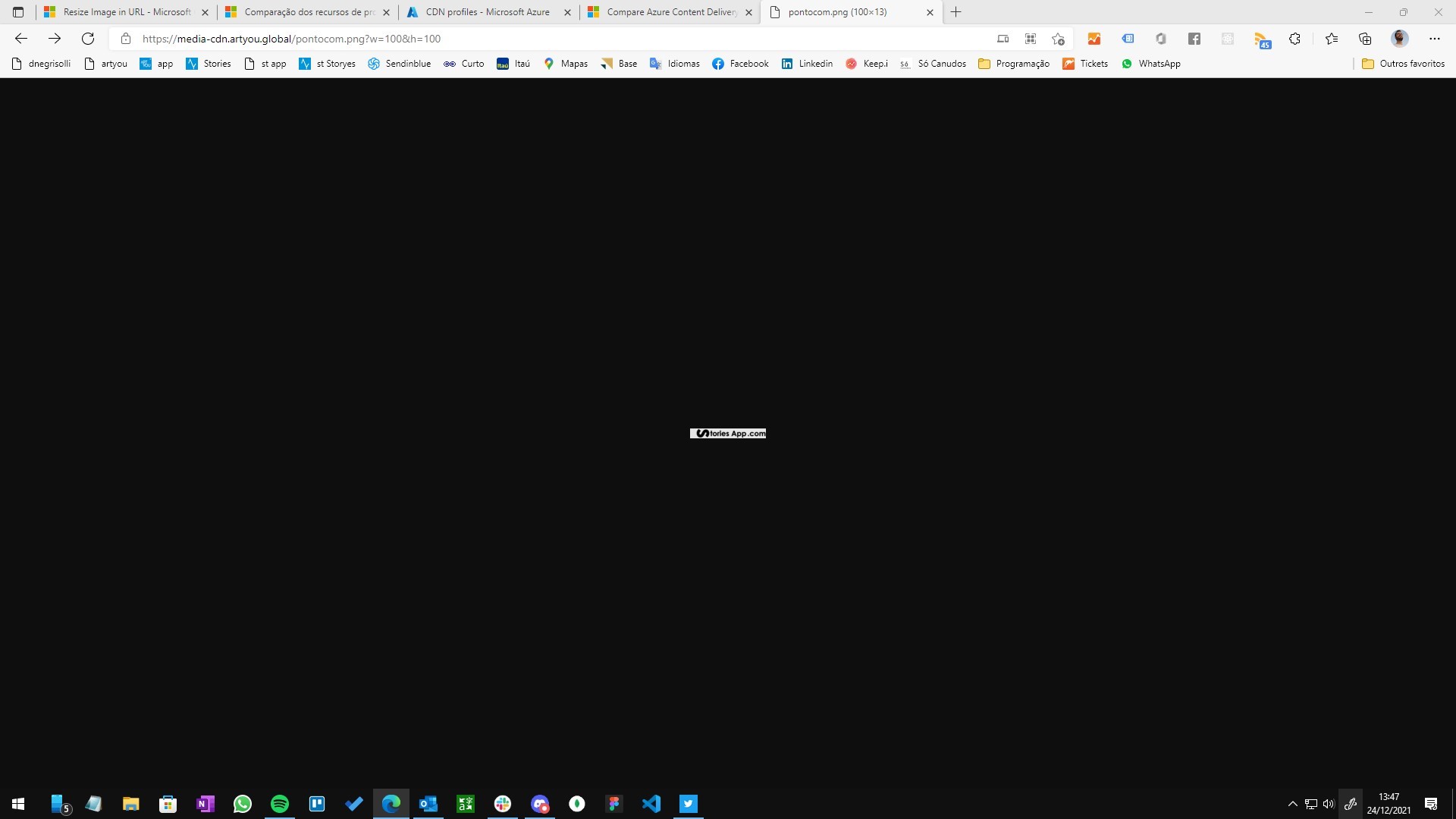
Task: Open the QR code / apps grid icon
Action: pos(1030,39)
